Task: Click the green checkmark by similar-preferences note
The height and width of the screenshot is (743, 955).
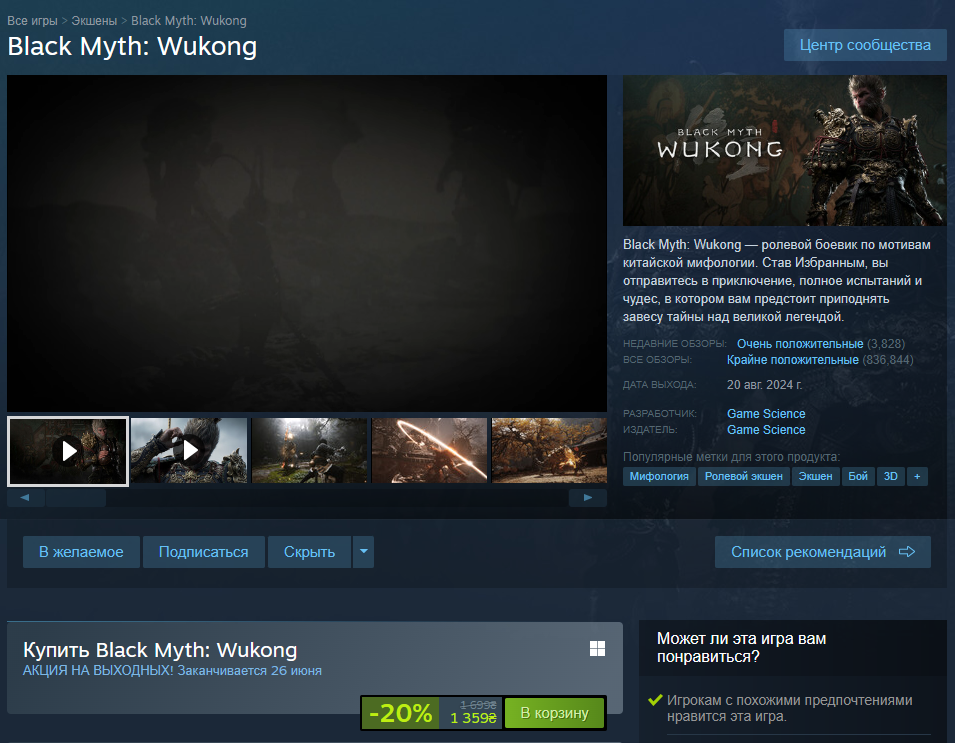Action: (x=655, y=700)
